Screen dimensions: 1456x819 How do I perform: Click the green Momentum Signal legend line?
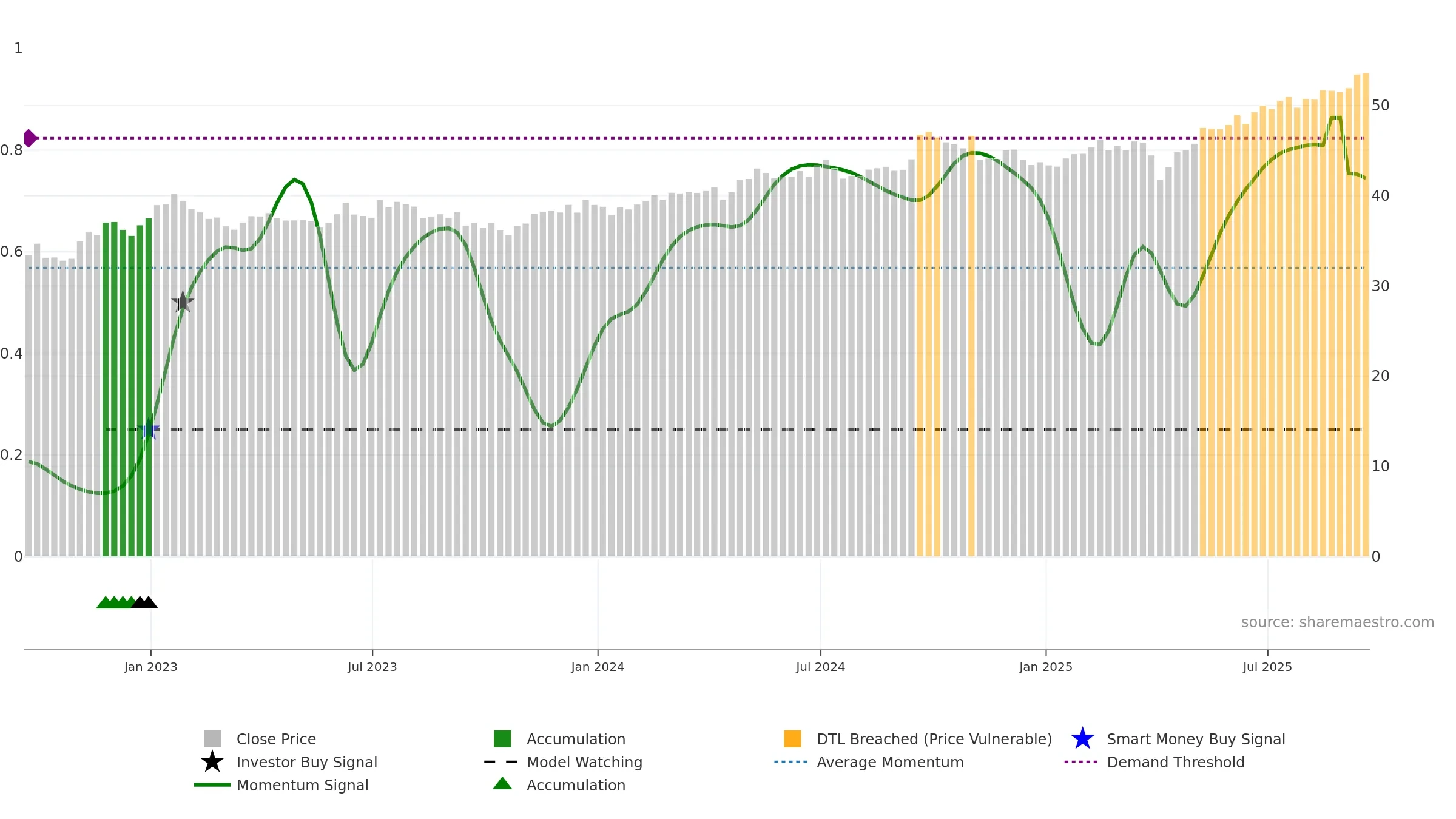click(x=212, y=785)
